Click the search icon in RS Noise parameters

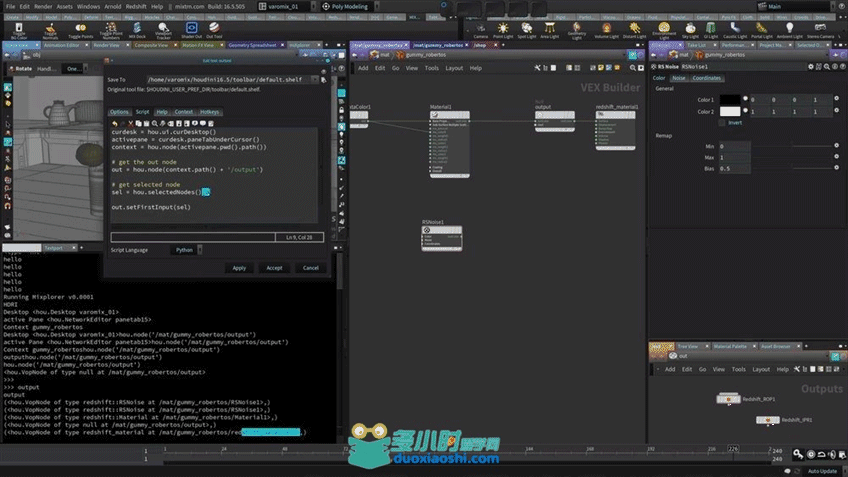(826, 67)
